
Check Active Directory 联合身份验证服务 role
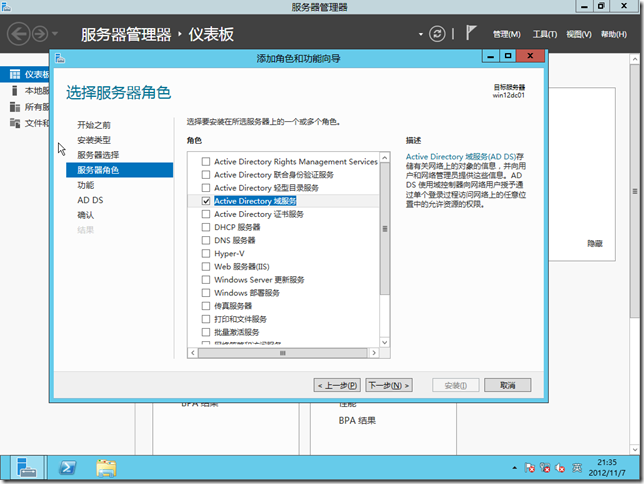pyautogui.click(x=206, y=175)
